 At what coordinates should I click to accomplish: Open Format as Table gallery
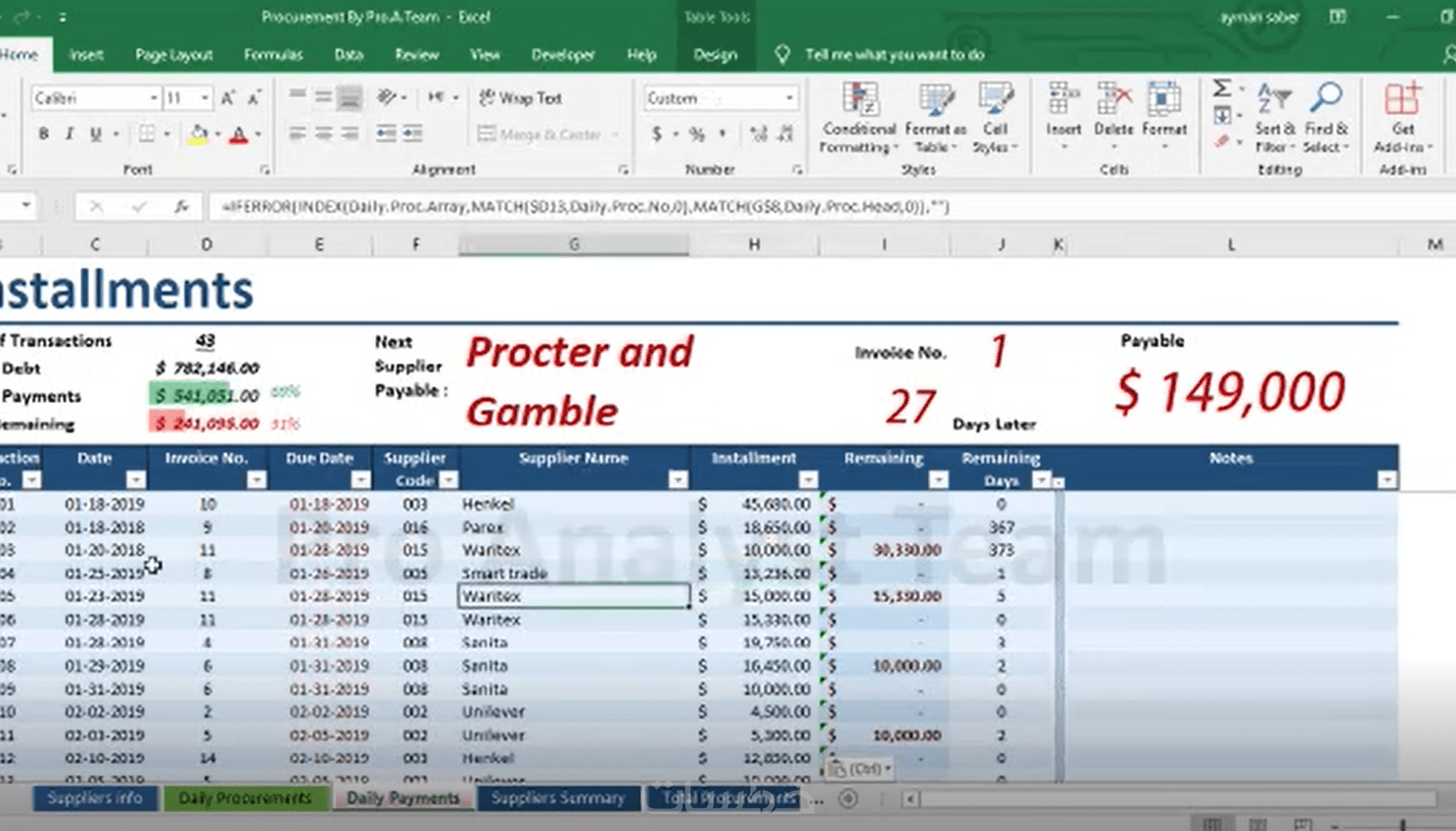tap(935, 118)
